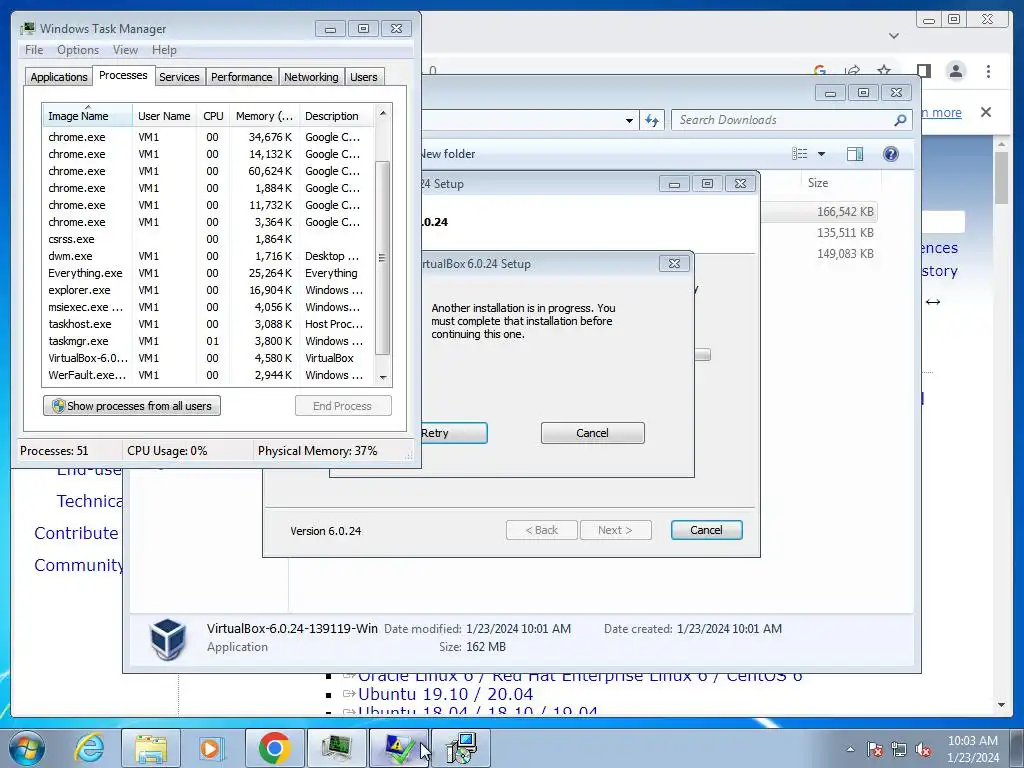Select the VirtualBox-6.0... process row
1024x768 pixels.
tap(208, 358)
